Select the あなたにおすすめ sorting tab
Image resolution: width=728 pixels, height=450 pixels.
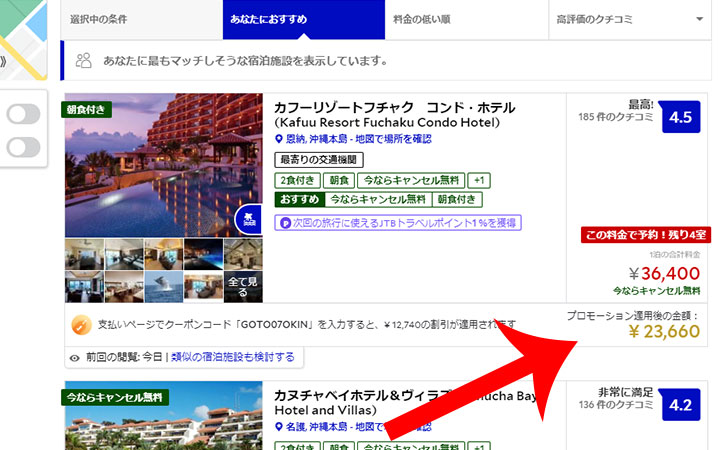pyautogui.click(x=304, y=20)
